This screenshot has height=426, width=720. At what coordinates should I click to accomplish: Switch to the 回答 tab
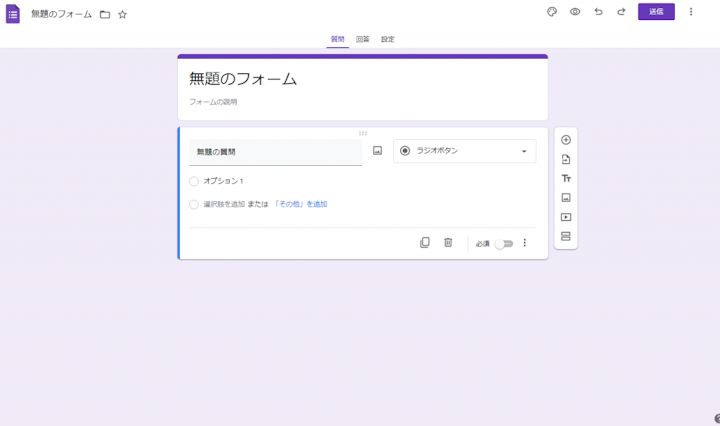363,39
